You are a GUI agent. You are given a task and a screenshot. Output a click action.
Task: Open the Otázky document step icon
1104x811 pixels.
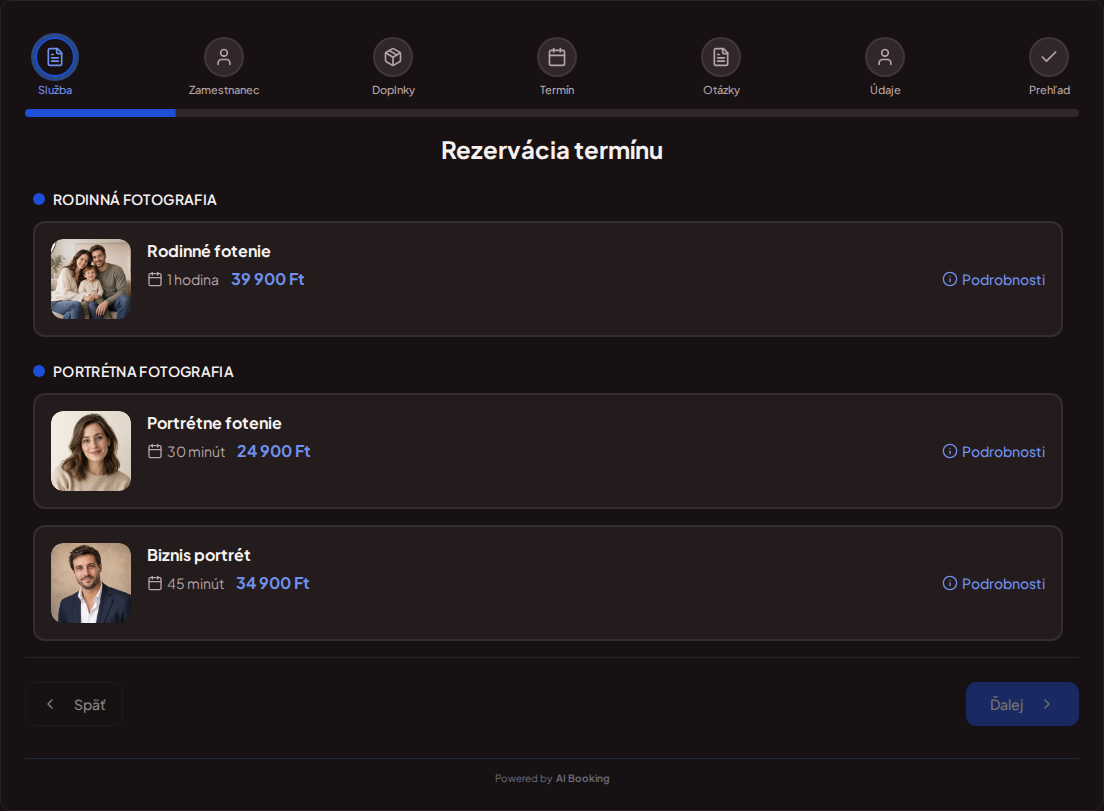pyautogui.click(x=721, y=57)
